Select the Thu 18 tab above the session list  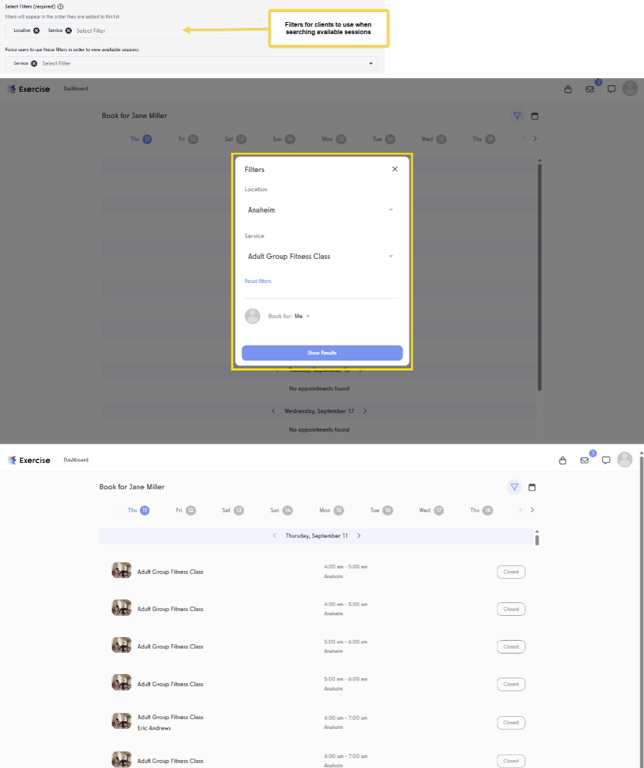(481, 510)
